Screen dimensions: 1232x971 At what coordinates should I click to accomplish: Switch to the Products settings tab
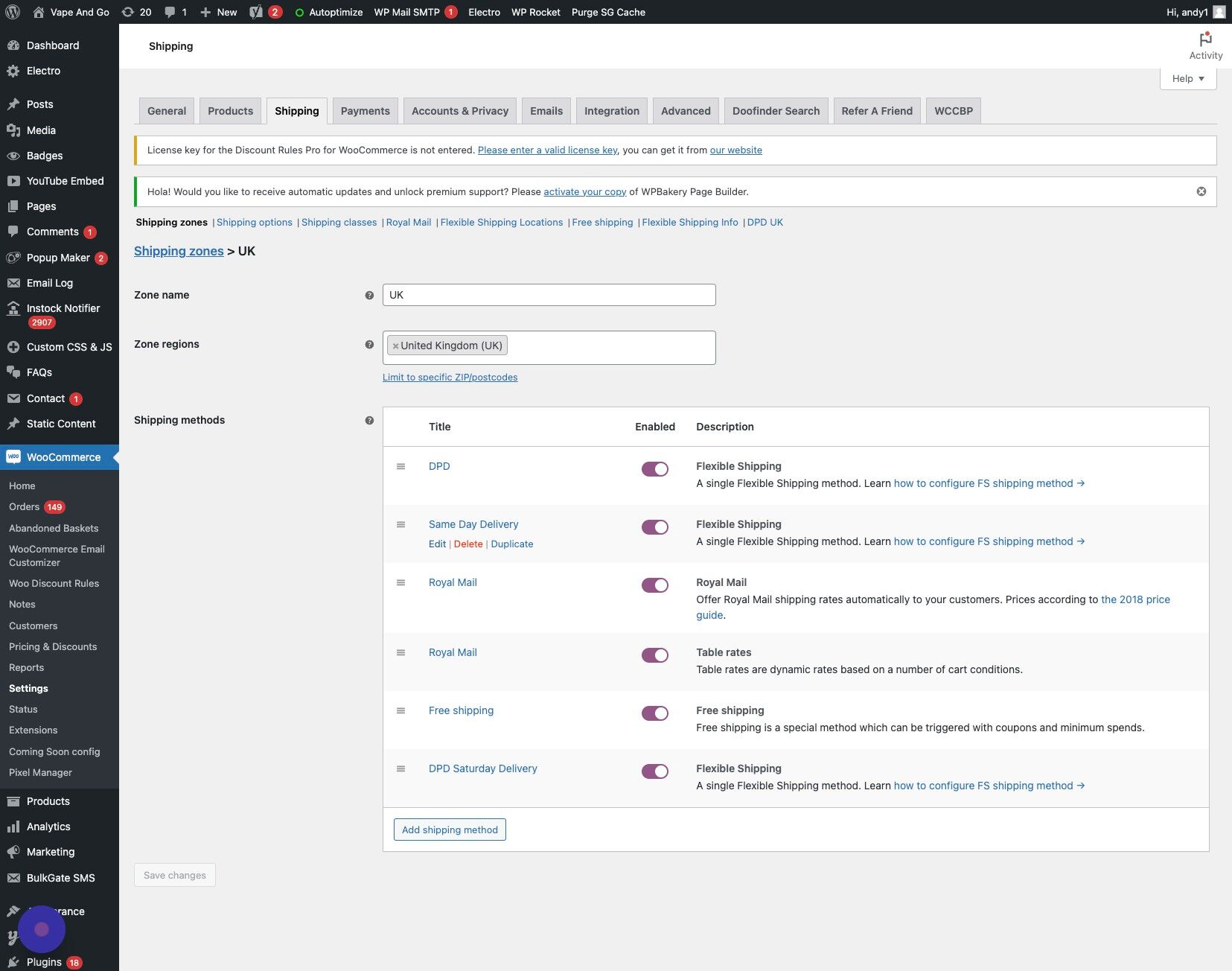[x=231, y=111]
